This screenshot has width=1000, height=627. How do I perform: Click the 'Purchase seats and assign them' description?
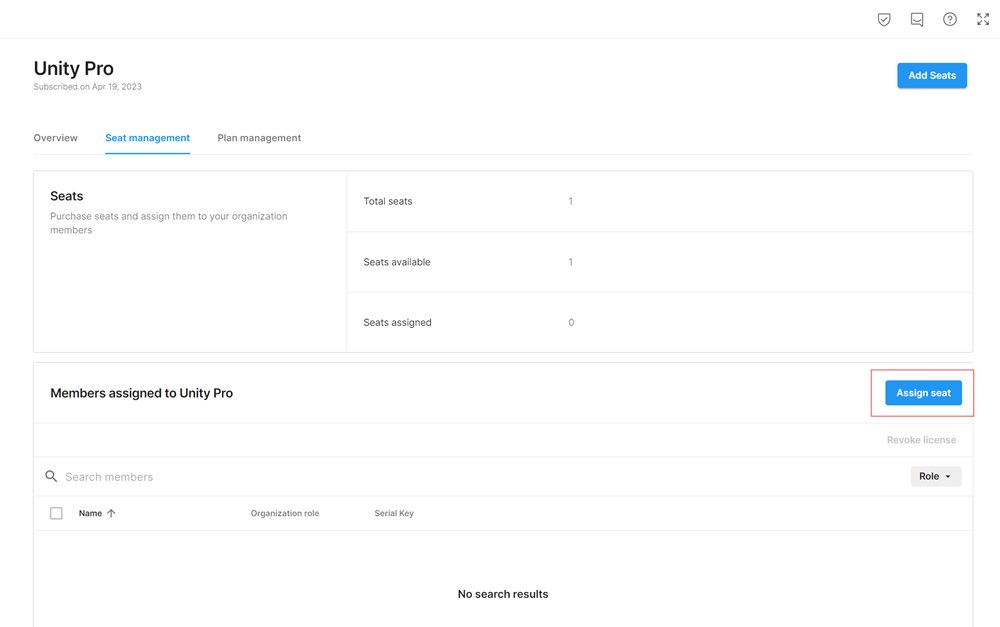point(169,223)
